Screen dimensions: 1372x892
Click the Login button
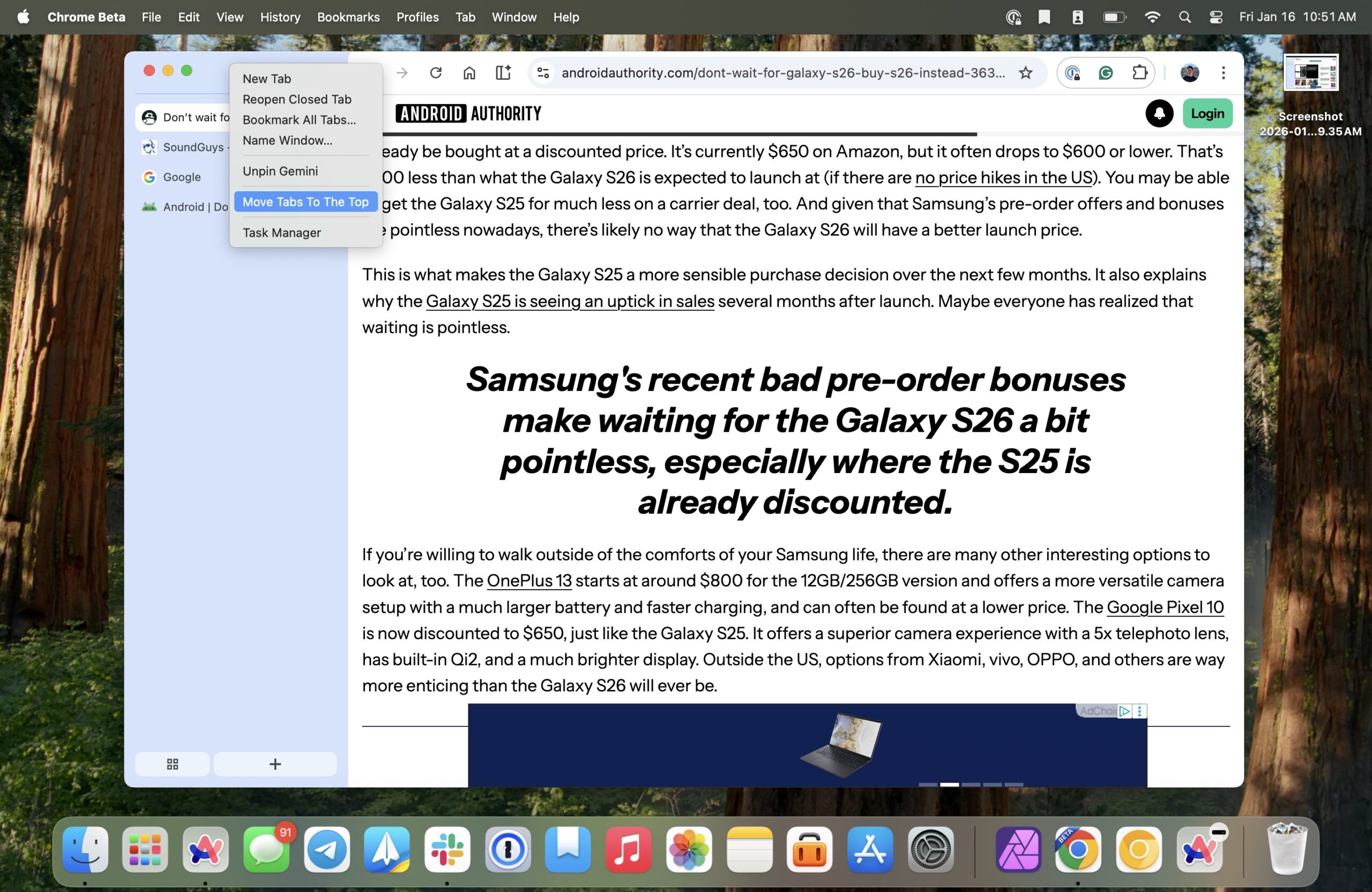[1207, 114]
